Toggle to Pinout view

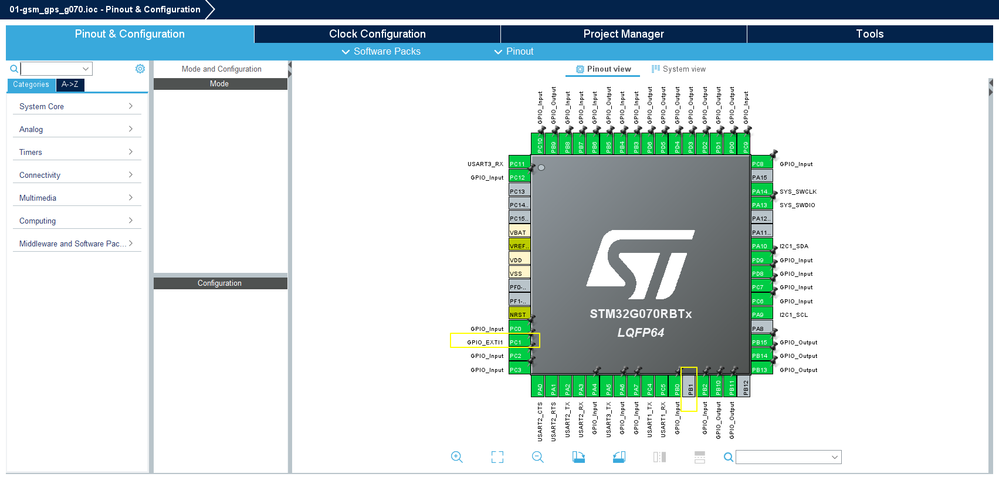coord(603,69)
